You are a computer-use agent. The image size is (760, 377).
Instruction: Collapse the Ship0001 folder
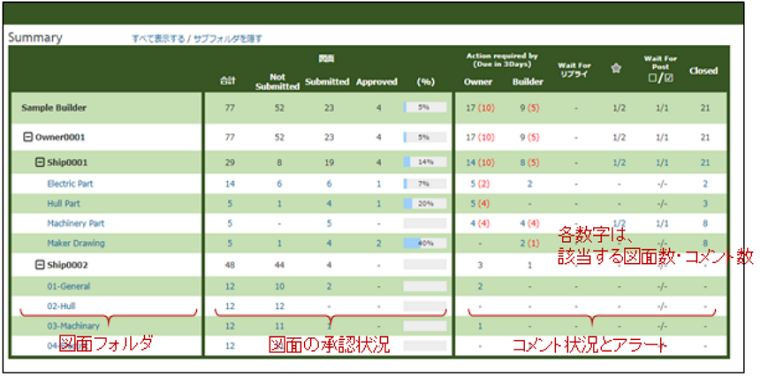[41, 163]
